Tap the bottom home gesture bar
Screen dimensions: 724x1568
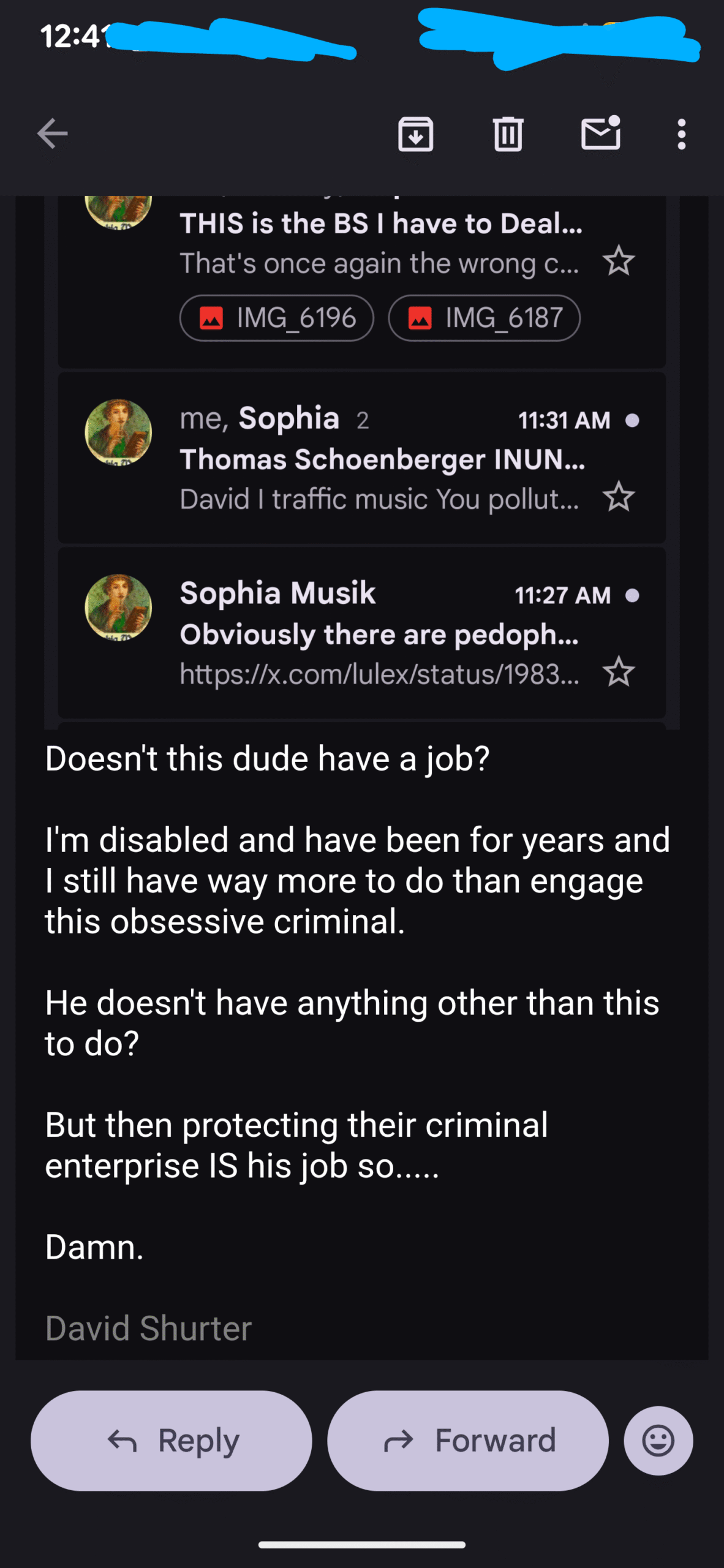pos(361,1545)
